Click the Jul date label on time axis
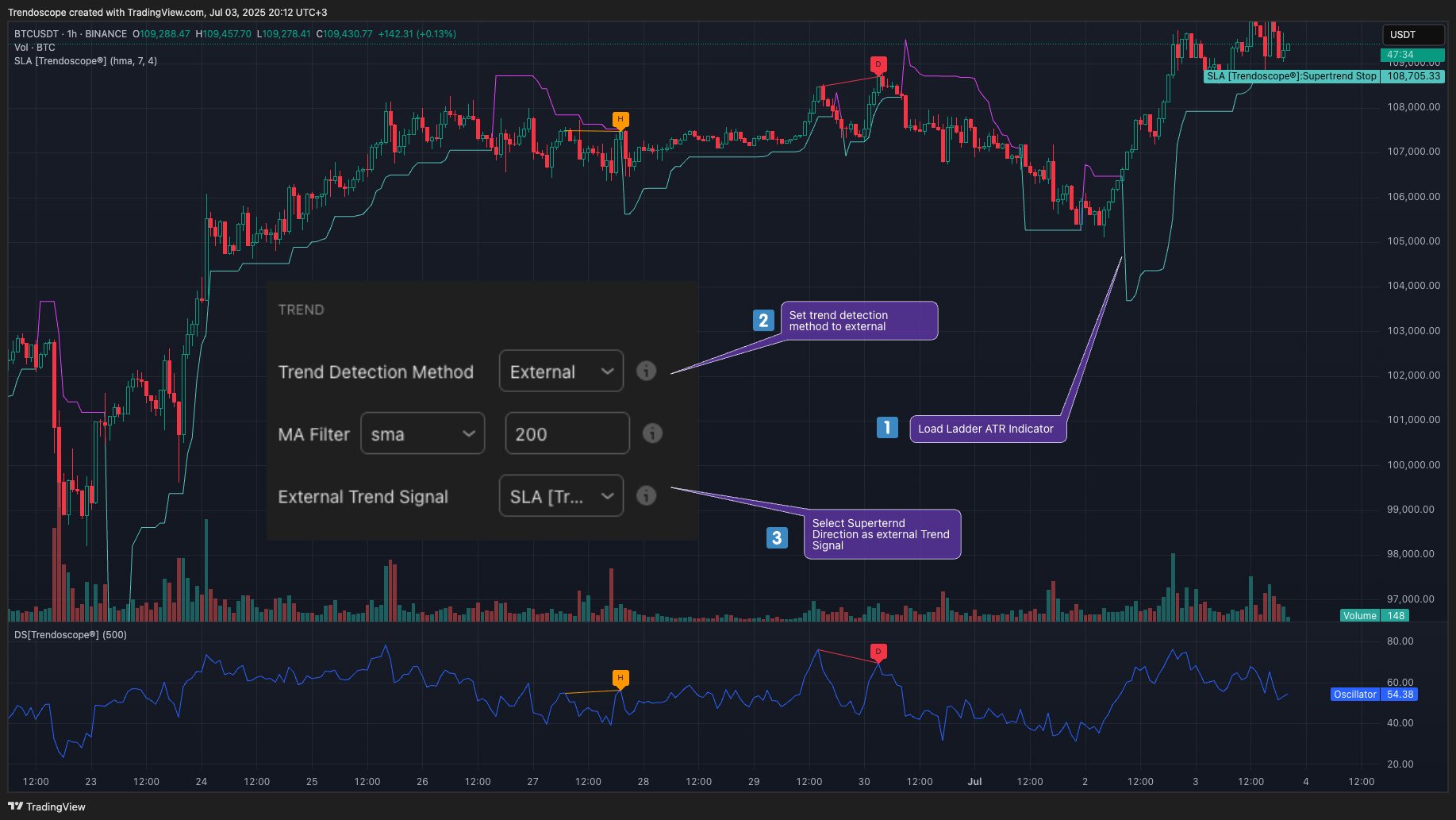1456x820 pixels. point(974,782)
